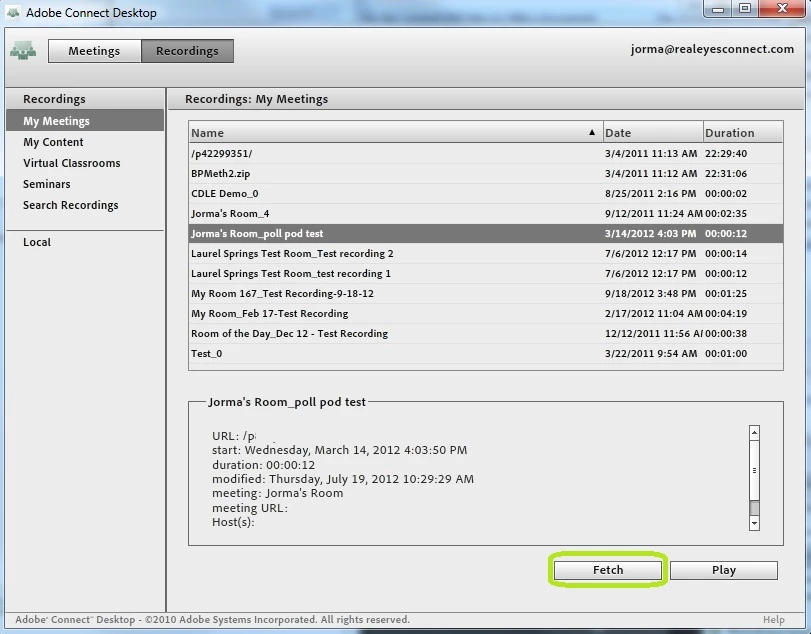Viewport: 811px width, 634px height.
Task: Click the Adobe Connect people logo icon
Action: click(x=23, y=51)
